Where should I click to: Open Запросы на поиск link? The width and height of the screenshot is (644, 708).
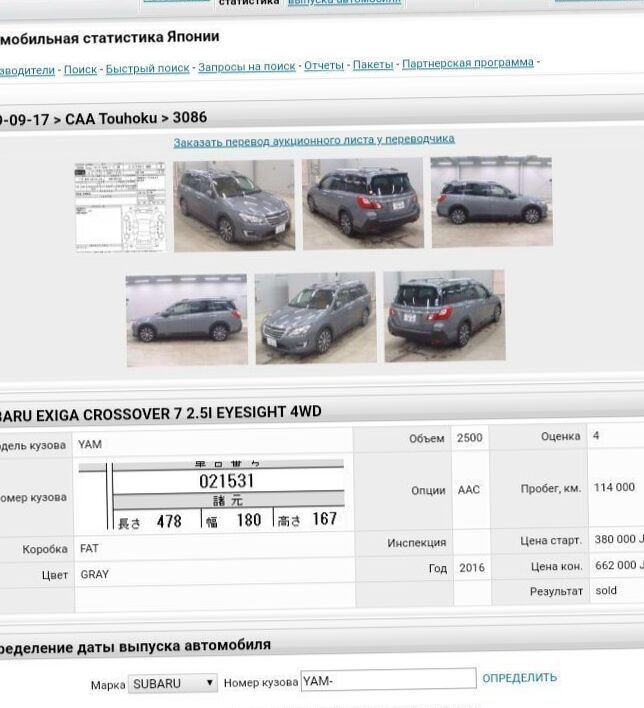pyautogui.click(x=247, y=67)
